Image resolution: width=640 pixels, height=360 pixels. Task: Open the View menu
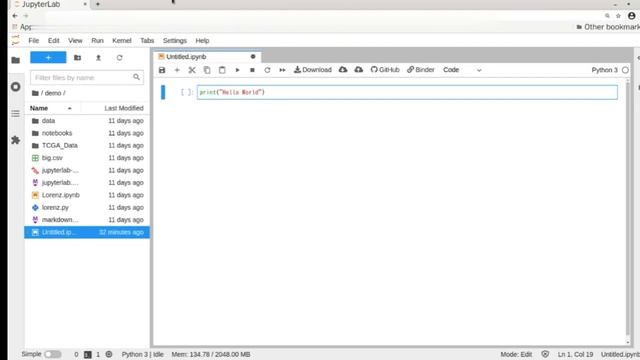point(75,41)
